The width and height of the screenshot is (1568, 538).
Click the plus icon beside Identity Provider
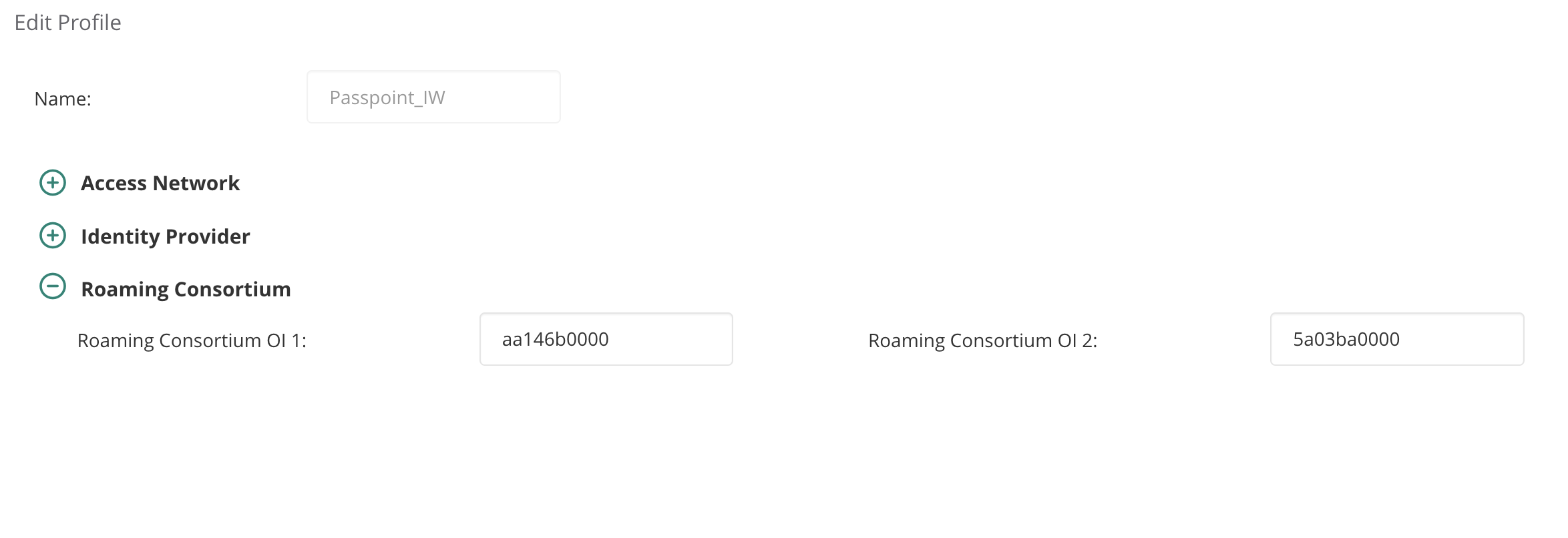(53, 236)
